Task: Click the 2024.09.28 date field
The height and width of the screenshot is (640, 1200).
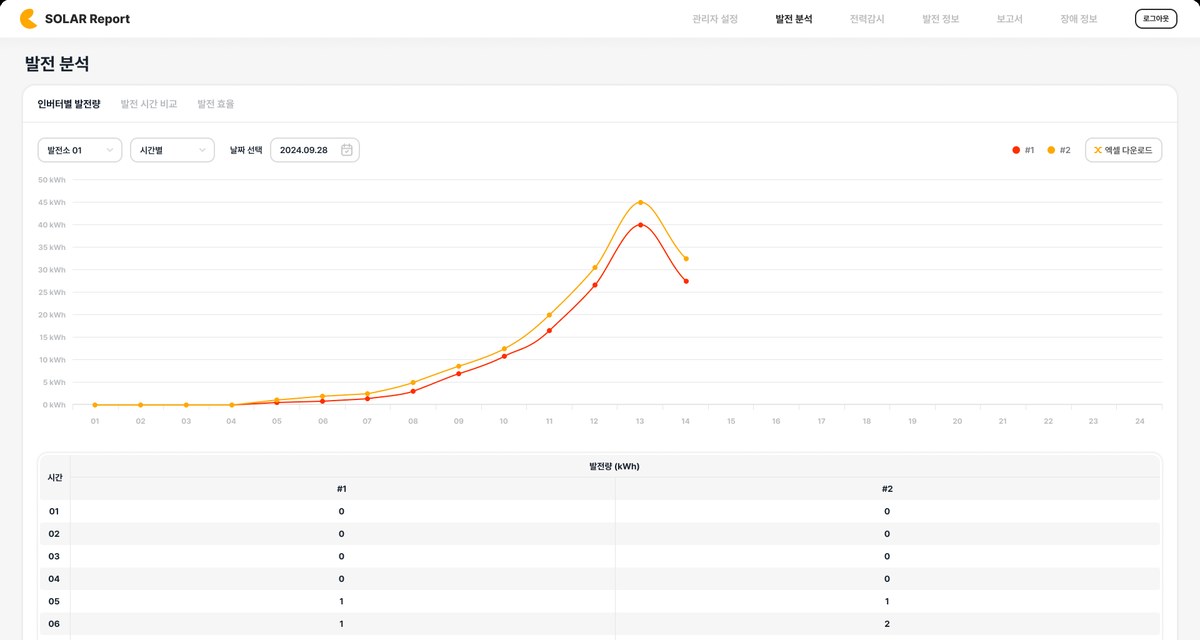Action: coord(315,150)
